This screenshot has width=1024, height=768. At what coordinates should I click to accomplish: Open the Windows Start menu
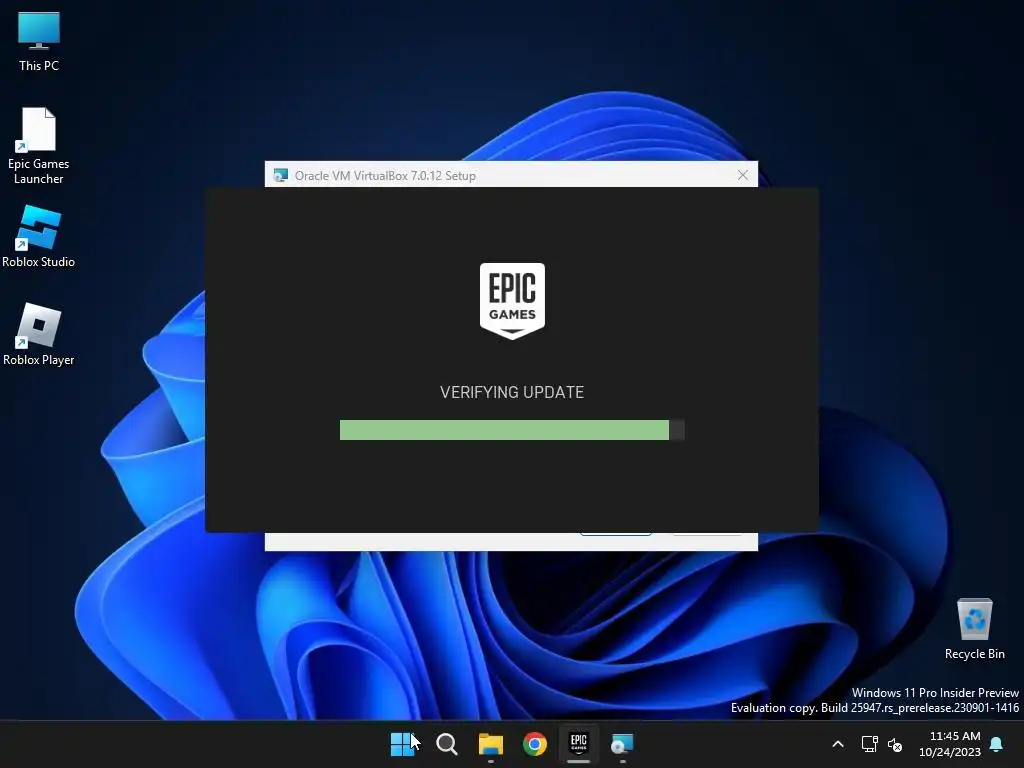(x=403, y=744)
